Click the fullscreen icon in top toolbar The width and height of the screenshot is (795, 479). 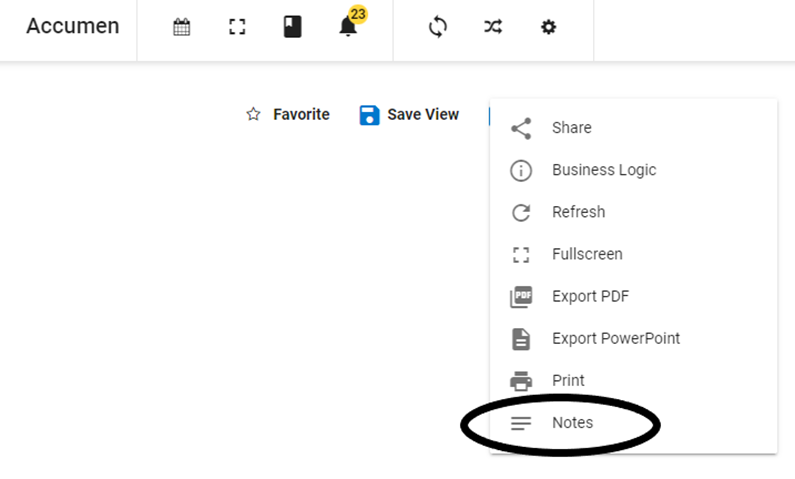(x=237, y=27)
